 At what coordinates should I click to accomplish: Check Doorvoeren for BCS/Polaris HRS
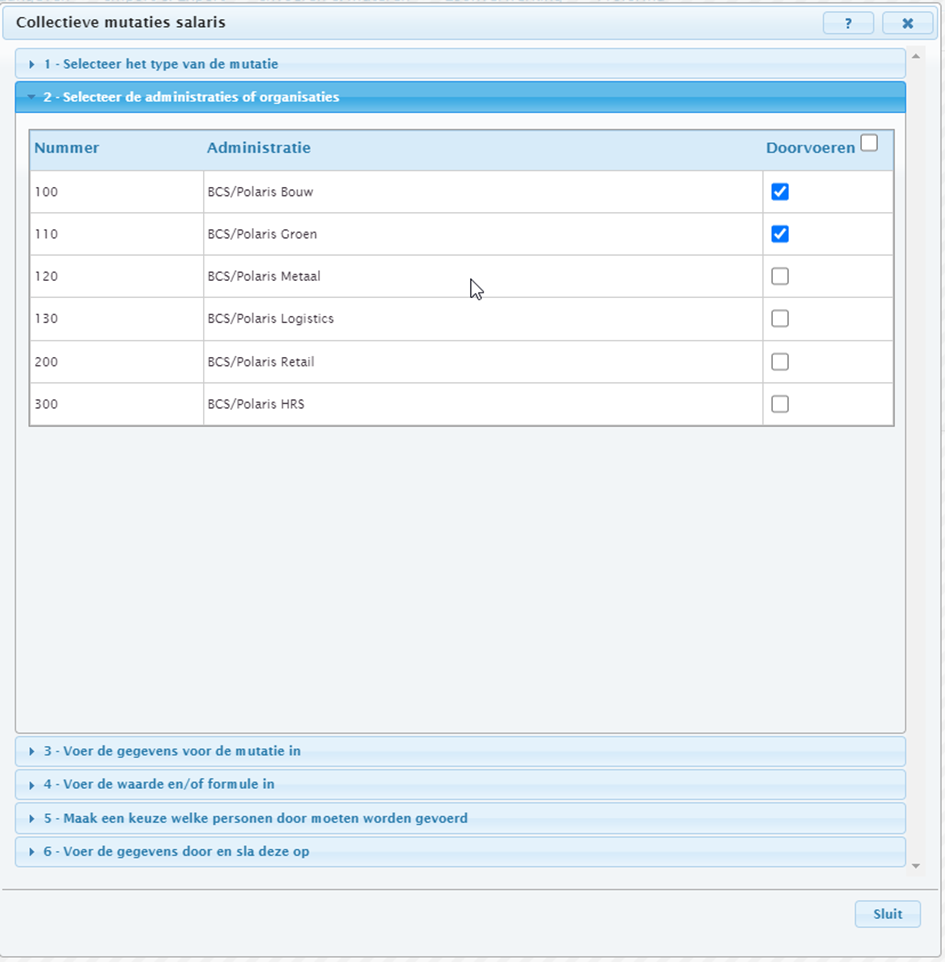780,404
